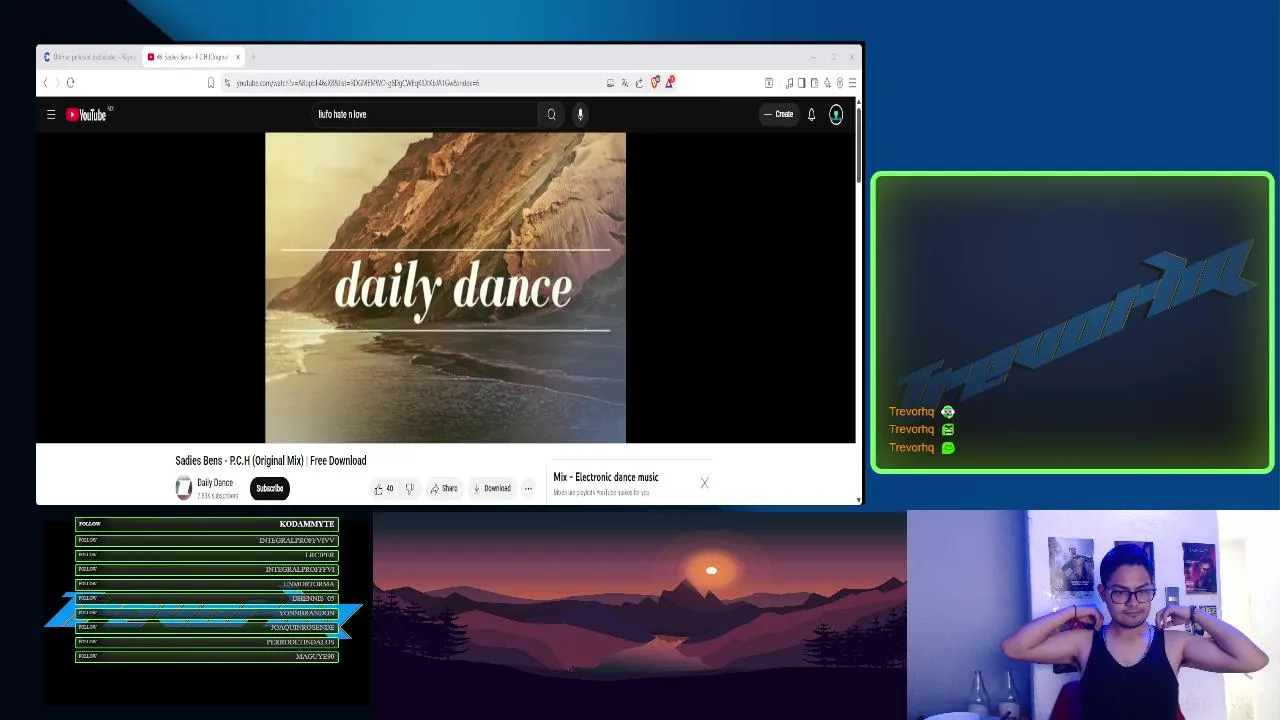The image size is (1280, 720).
Task: Open a new browser tab
Action: click(x=253, y=57)
